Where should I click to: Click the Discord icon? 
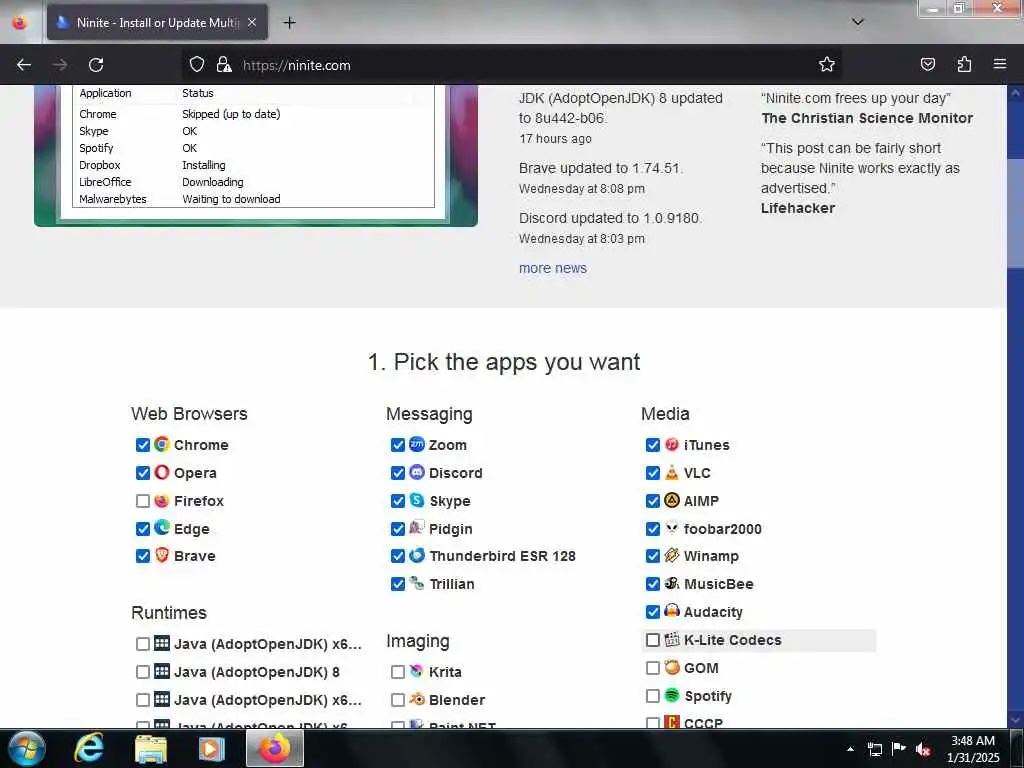point(417,472)
